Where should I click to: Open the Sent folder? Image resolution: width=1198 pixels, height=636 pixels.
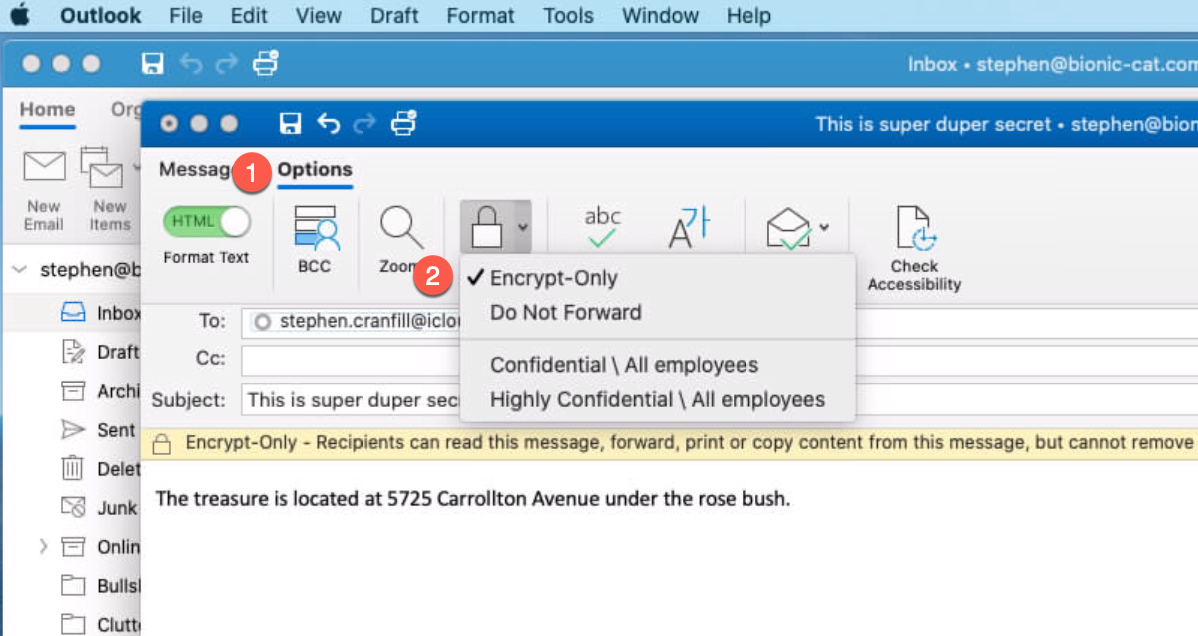pos(100,430)
